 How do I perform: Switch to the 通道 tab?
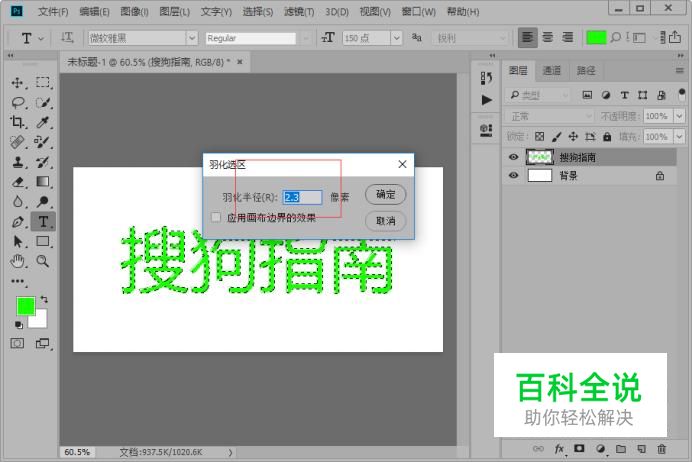point(552,71)
